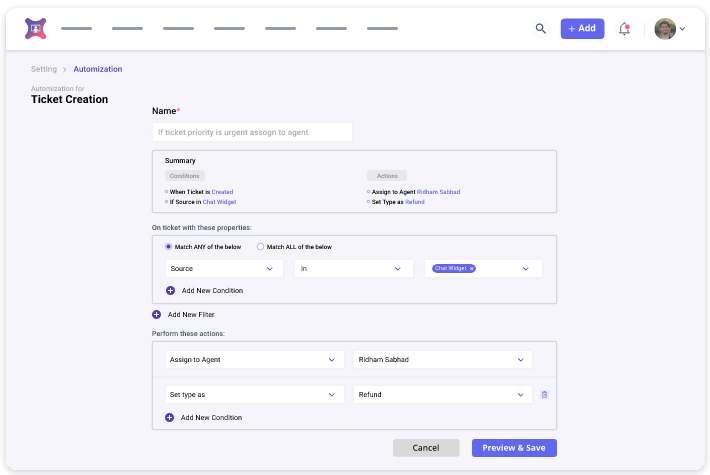Click Preview & Save button
The image size is (710, 475).
[514, 448]
